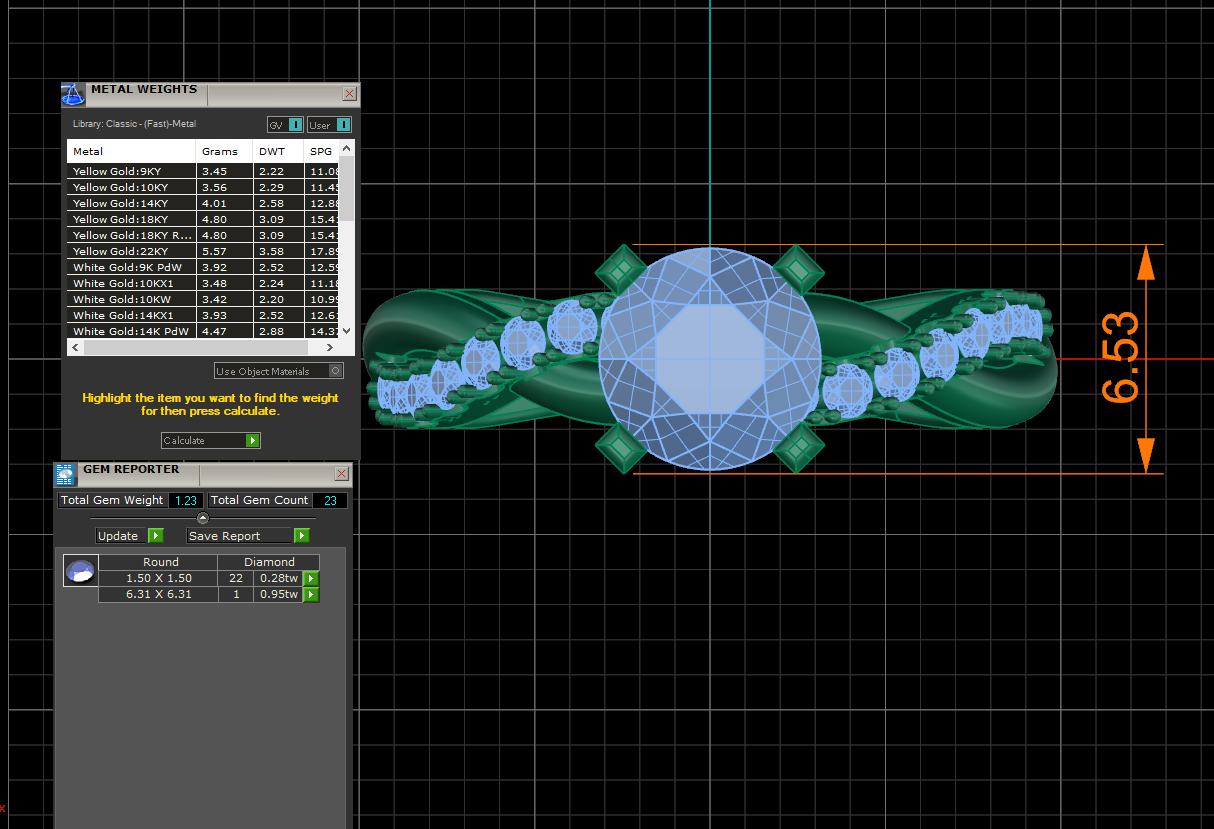Enable Use Object Materials option
The width and height of the screenshot is (1214, 829).
(x=336, y=371)
